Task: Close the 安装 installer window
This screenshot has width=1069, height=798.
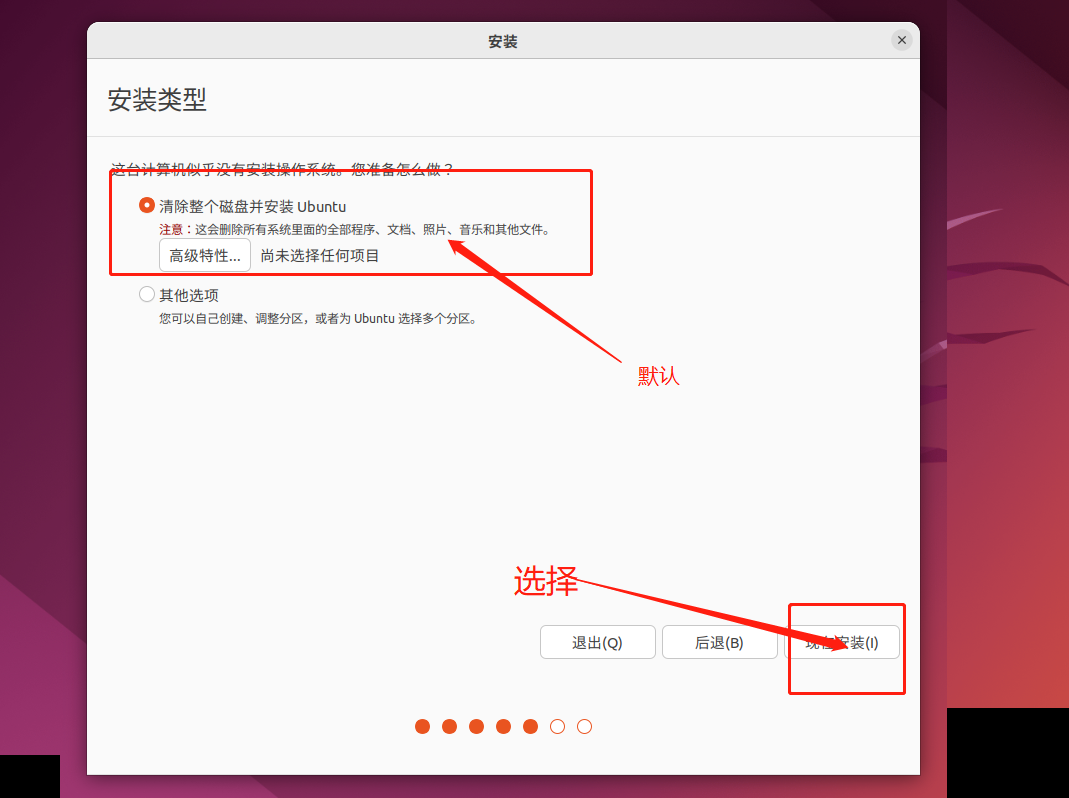Action: [901, 40]
